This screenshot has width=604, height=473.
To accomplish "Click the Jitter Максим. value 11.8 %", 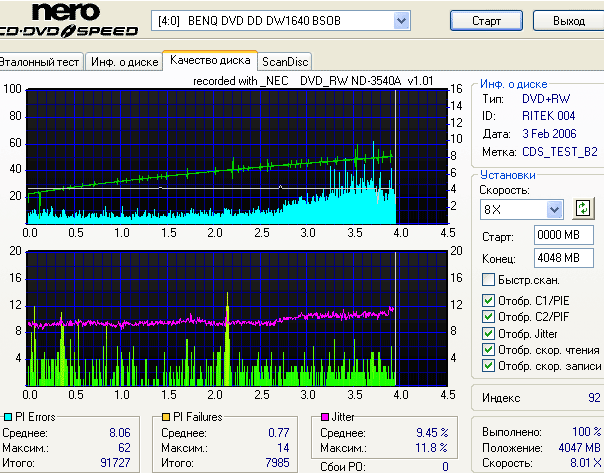I will tap(432, 448).
